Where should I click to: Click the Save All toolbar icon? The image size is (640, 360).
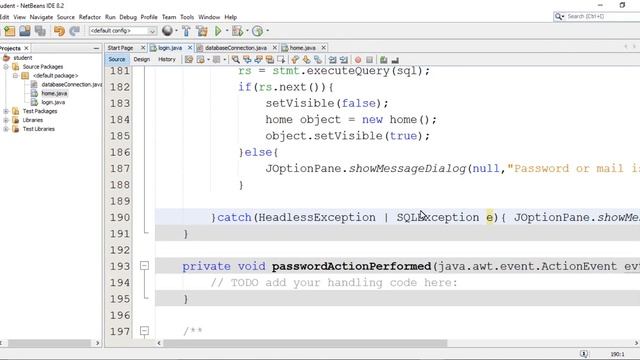pyautogui.click(x=40, y=31)
